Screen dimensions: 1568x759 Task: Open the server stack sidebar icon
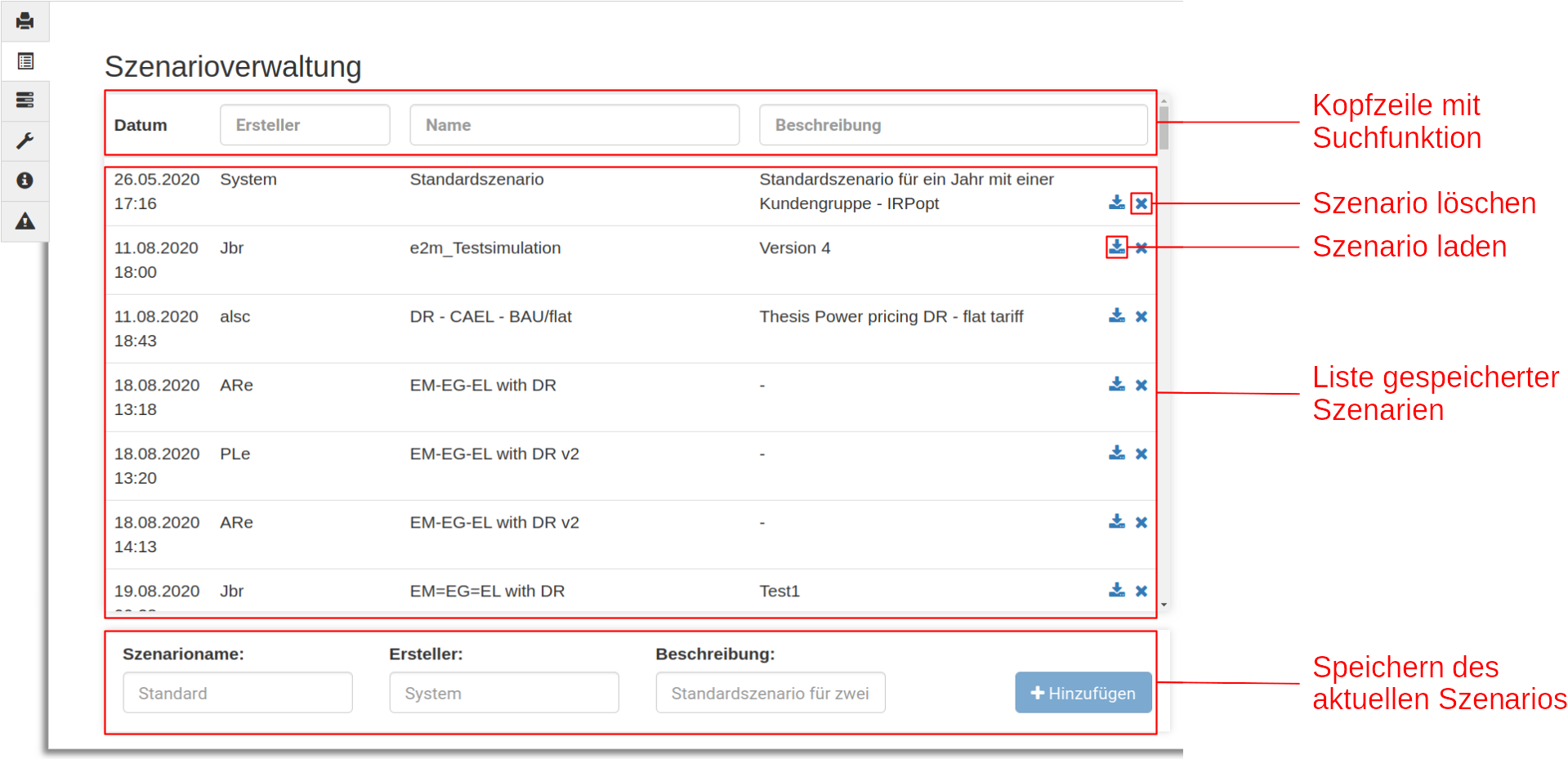pyautogui.click(x=25, y=100)
